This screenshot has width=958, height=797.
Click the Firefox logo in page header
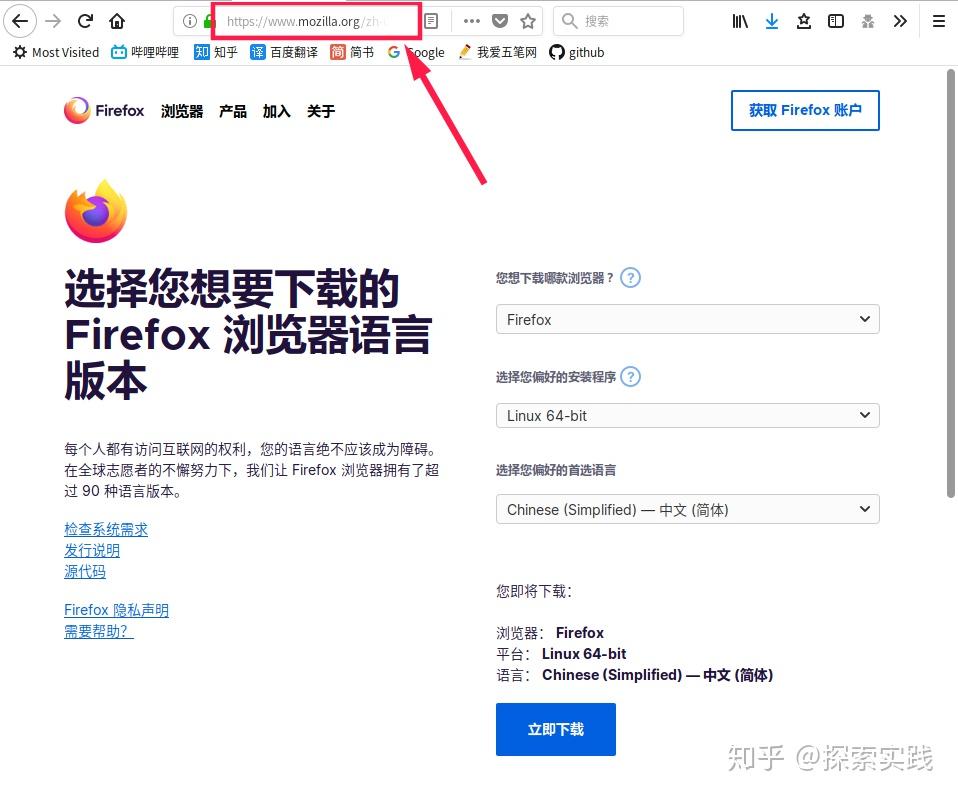[104, 111]
